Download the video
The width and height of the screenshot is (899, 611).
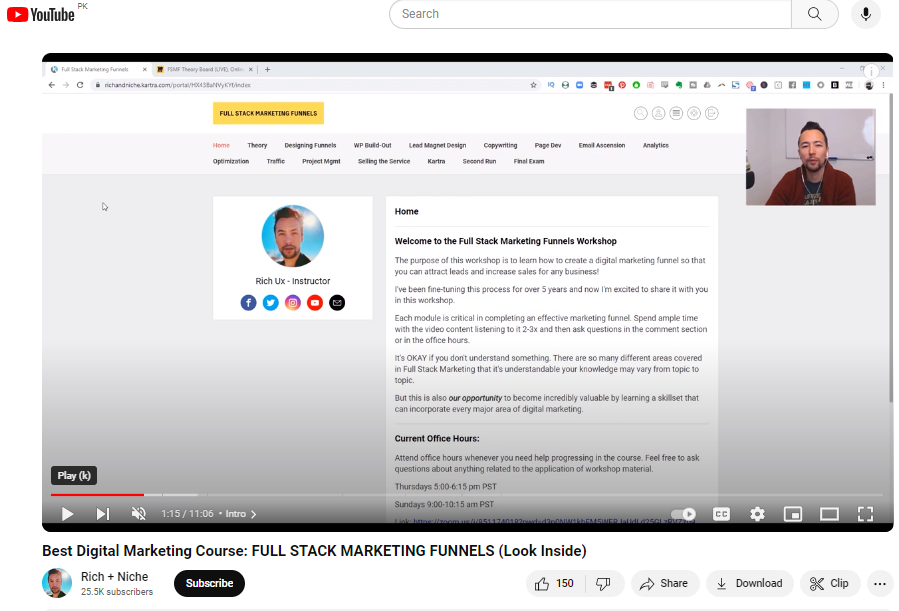tap(749, 583)
